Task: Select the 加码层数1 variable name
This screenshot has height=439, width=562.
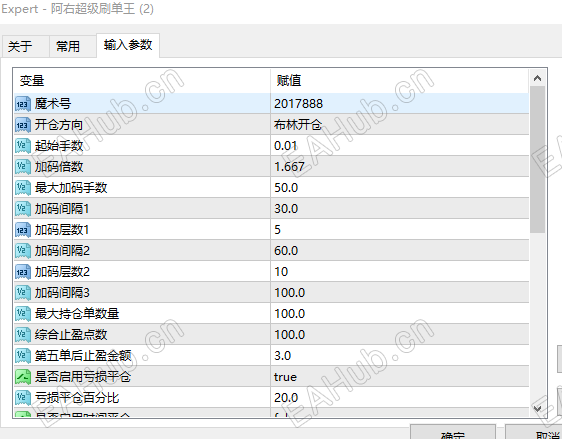Action: [62, 230]
